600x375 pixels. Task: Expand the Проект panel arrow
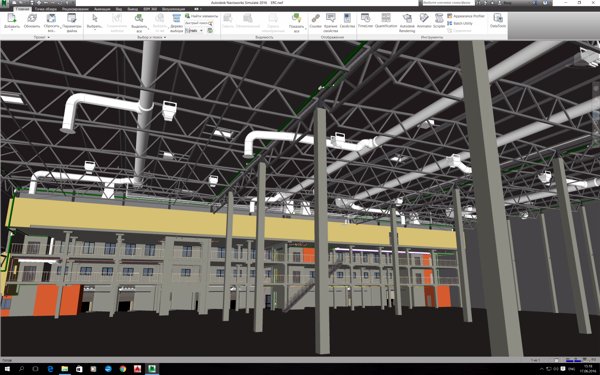coord(49,37)
